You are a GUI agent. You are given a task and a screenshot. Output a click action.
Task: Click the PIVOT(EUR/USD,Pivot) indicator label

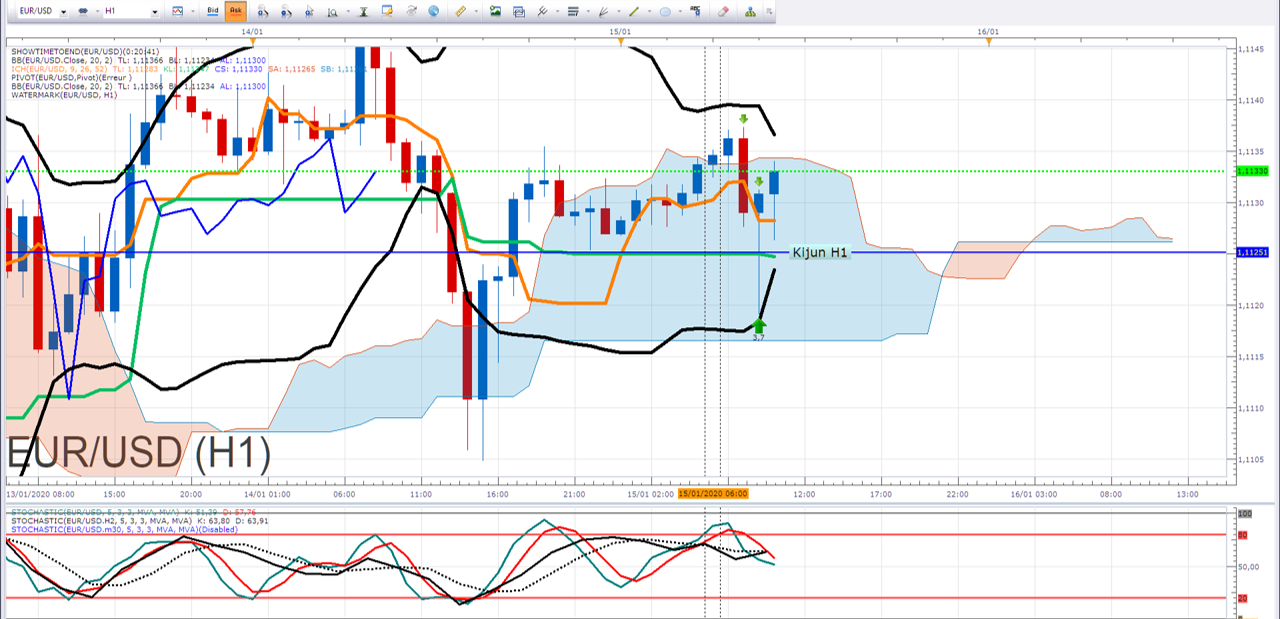click(73, 78)
